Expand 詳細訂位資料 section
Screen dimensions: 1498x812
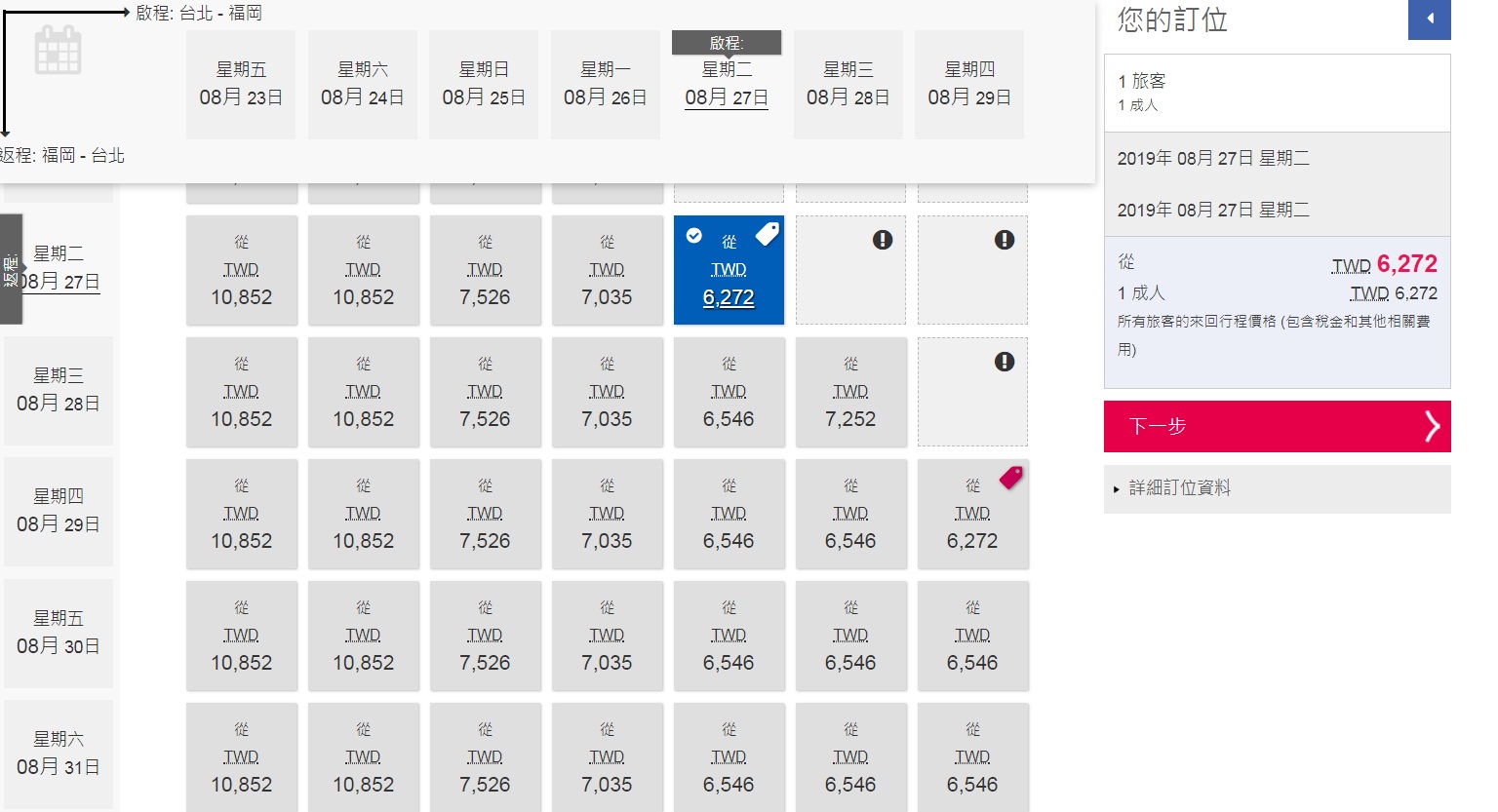click(x=1179, y=488)
